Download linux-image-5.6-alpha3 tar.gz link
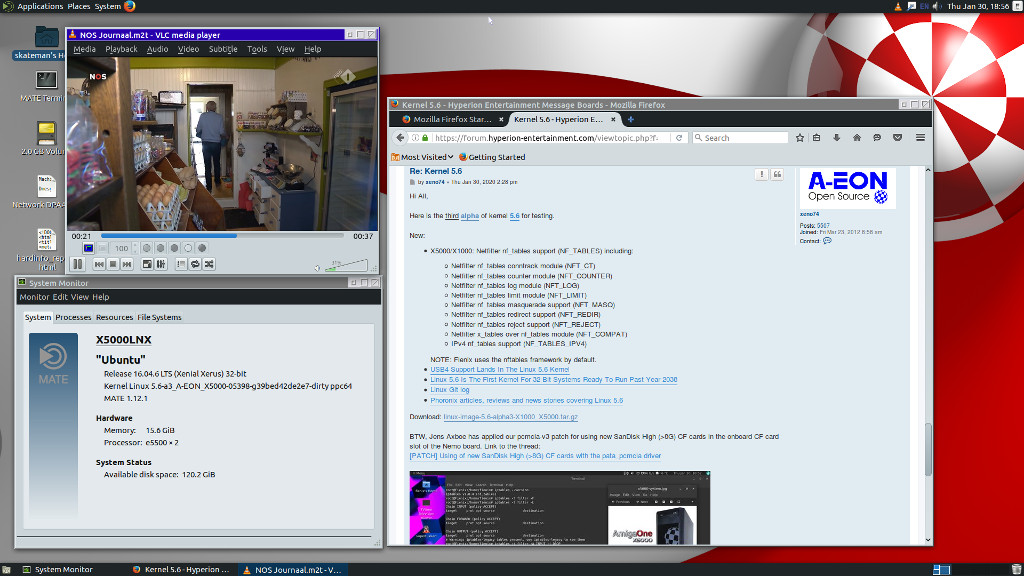The width and height of the screenshot is (1024, 576). click(x=511, y=417)
